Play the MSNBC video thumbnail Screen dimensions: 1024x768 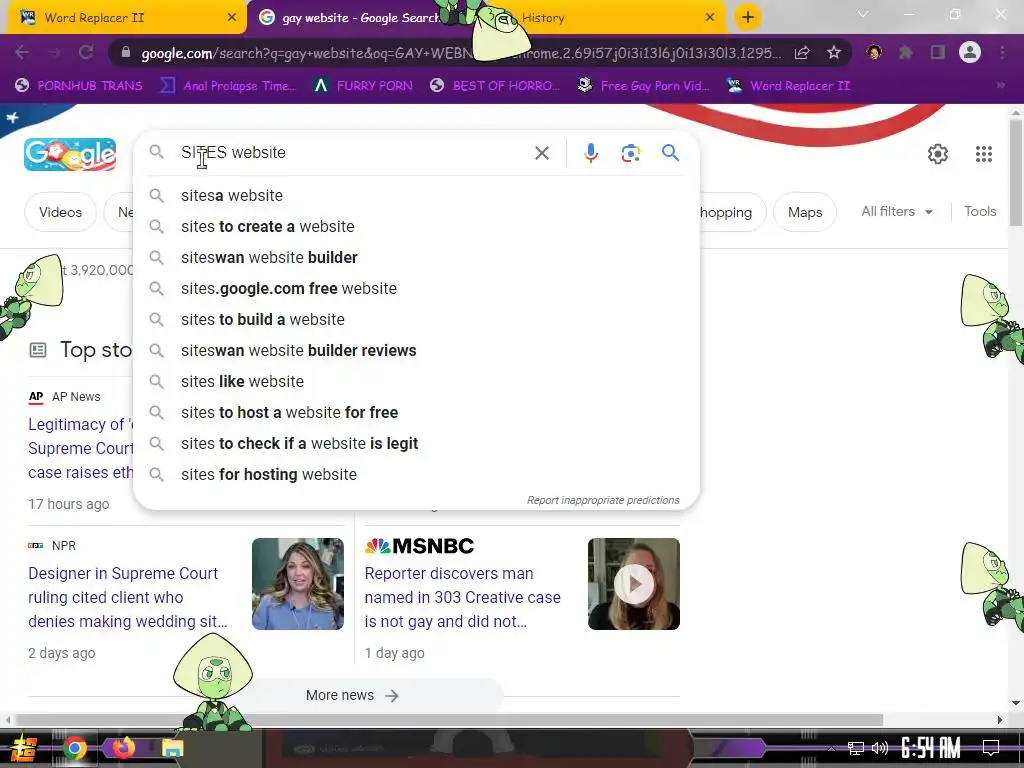coord(633,584)
